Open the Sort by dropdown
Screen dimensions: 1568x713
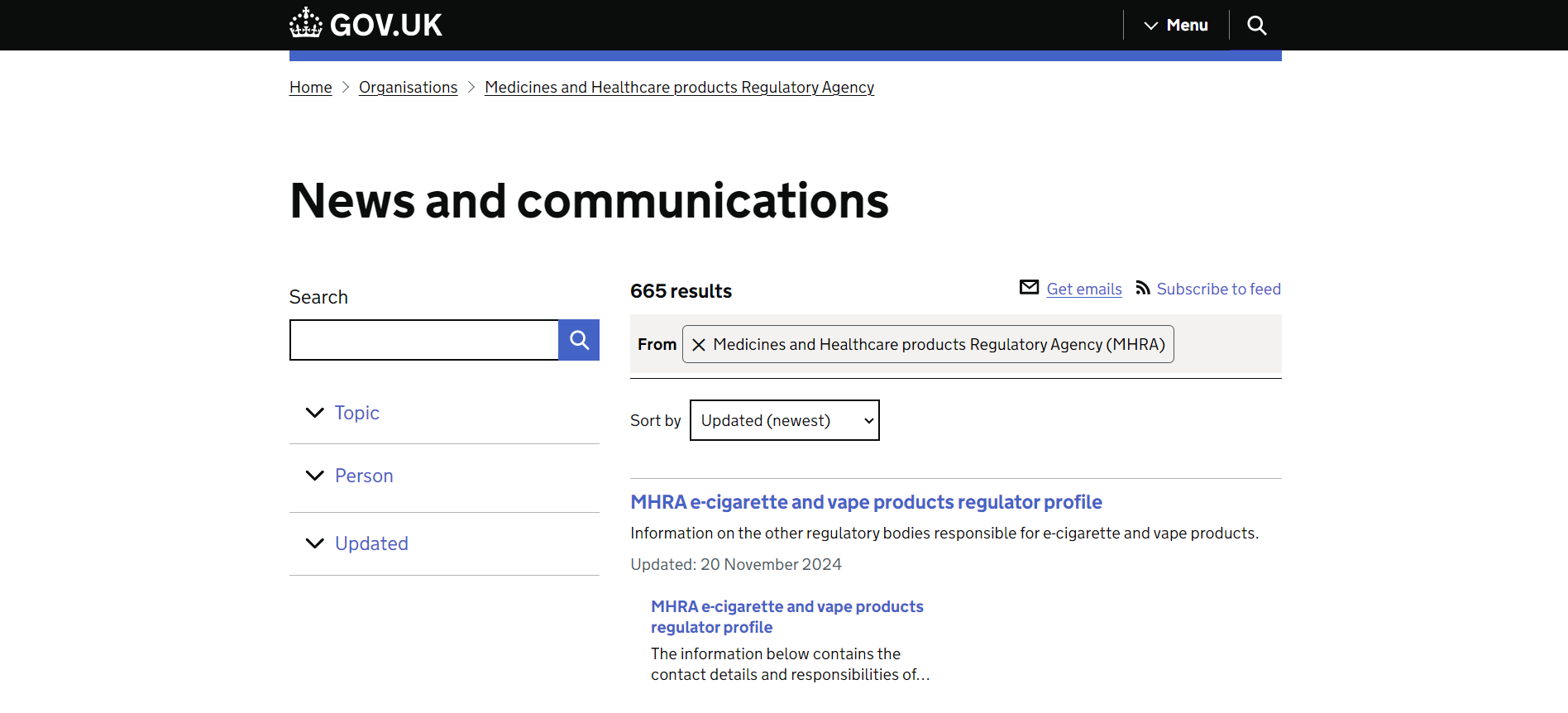click(x=784, y=420)
